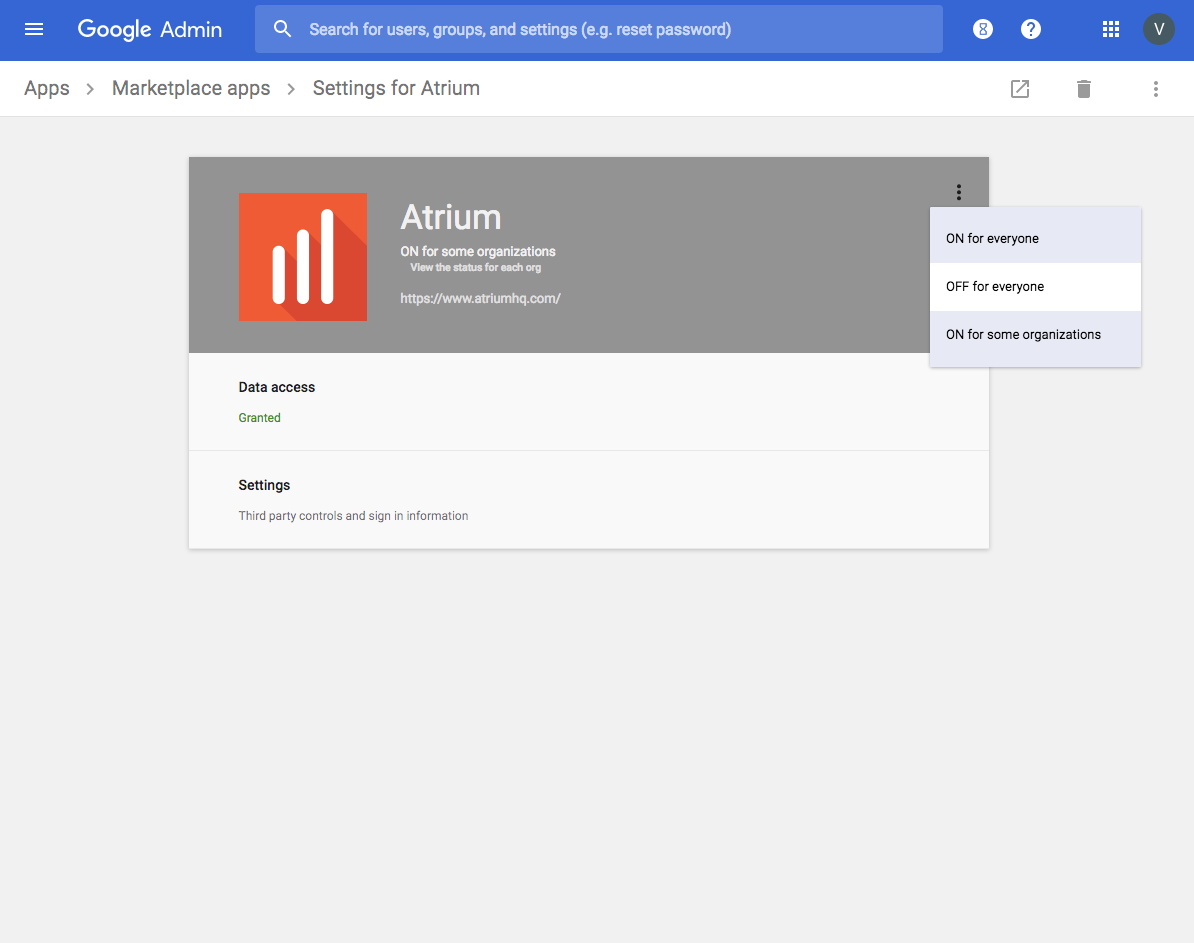Open app in new window icon
This screenshot has width=1194, height=943.
click(x=1020, y=89)
